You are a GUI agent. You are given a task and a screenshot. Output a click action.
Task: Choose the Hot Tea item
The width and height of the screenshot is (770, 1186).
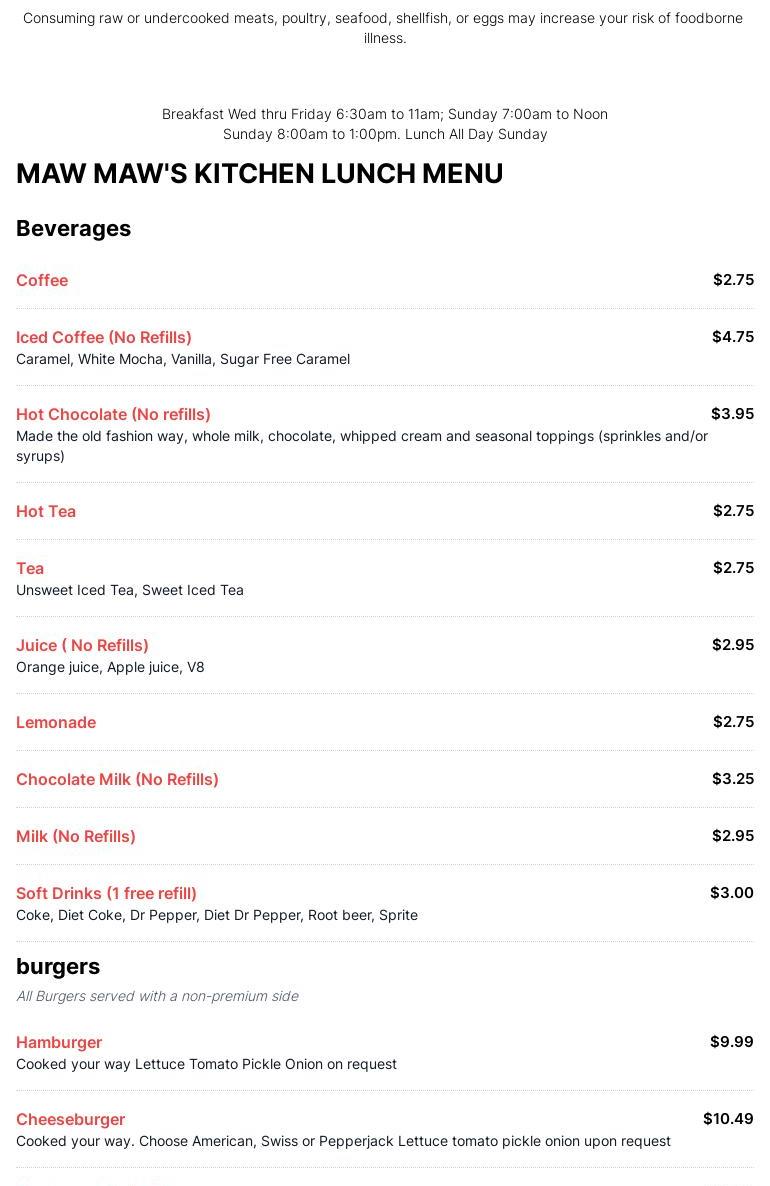click(46, 511)
